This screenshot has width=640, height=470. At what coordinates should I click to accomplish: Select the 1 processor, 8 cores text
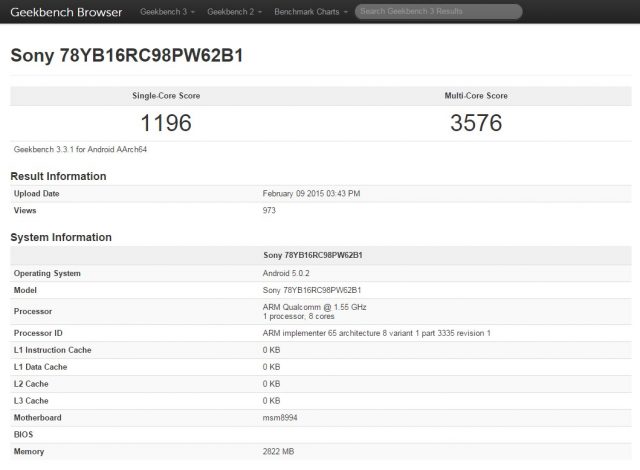(x=298, y=316)
